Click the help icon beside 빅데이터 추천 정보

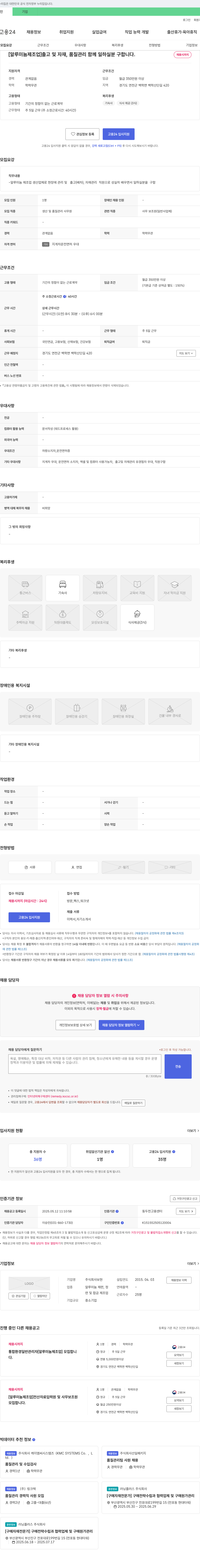[34, 1439]
